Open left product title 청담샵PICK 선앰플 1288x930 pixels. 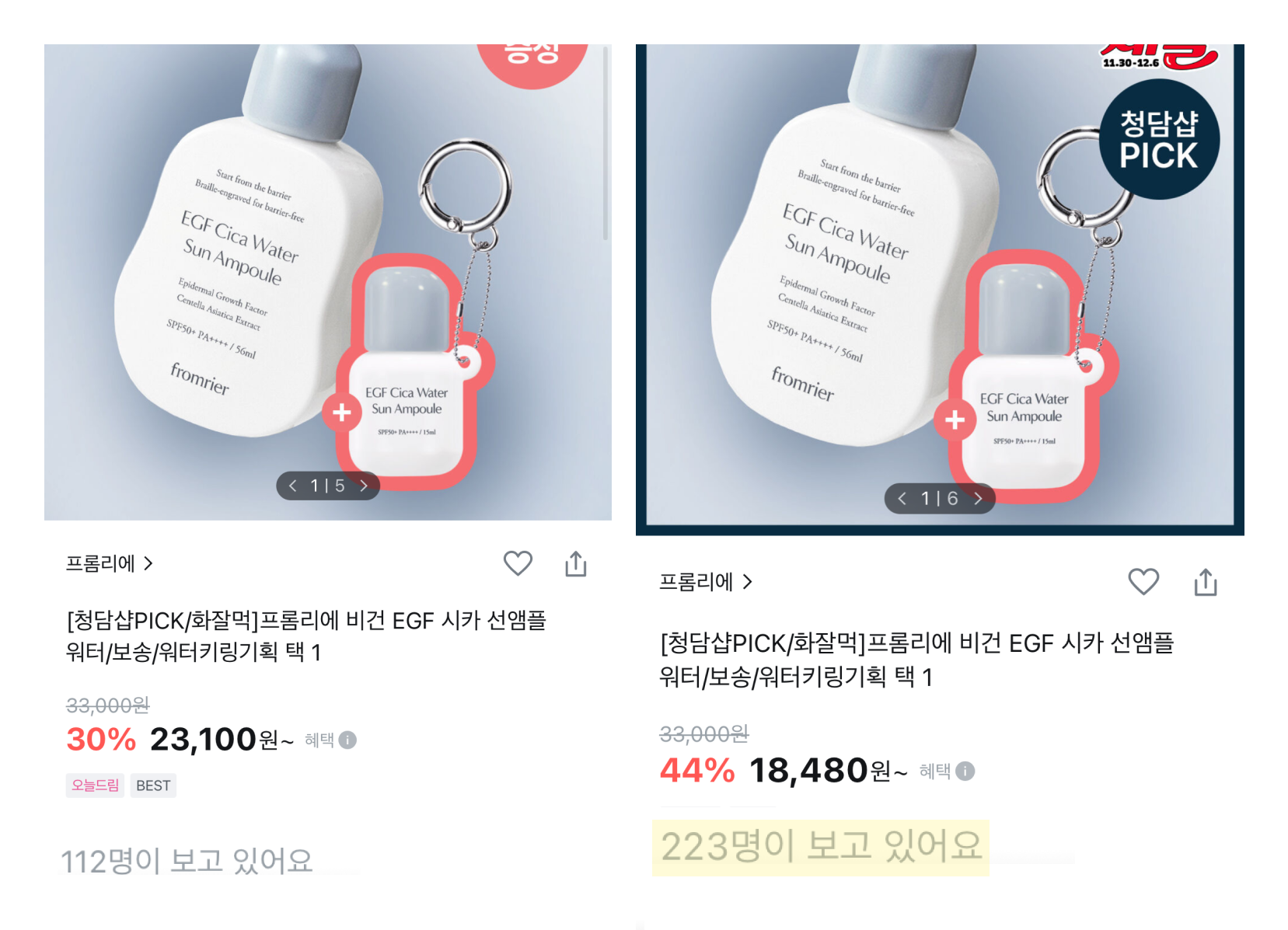coord(306,636)
